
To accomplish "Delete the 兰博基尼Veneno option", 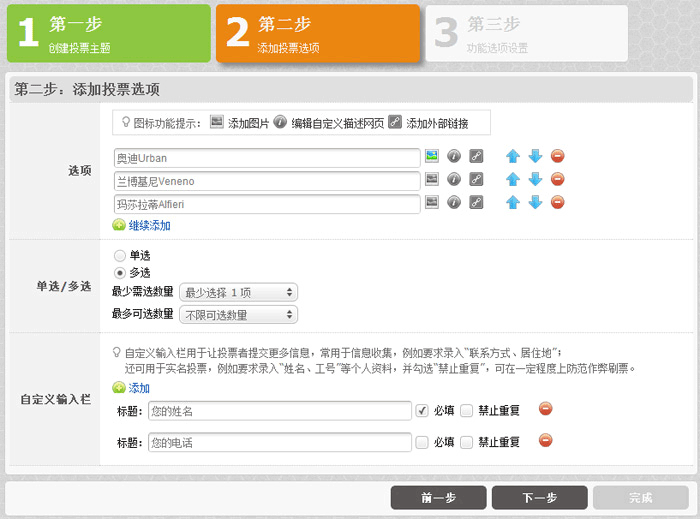I will point(557,179).
